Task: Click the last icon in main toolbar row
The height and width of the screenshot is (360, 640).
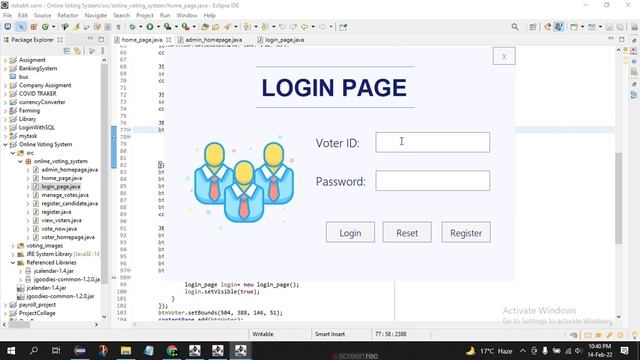Action: tap(634, 27)
